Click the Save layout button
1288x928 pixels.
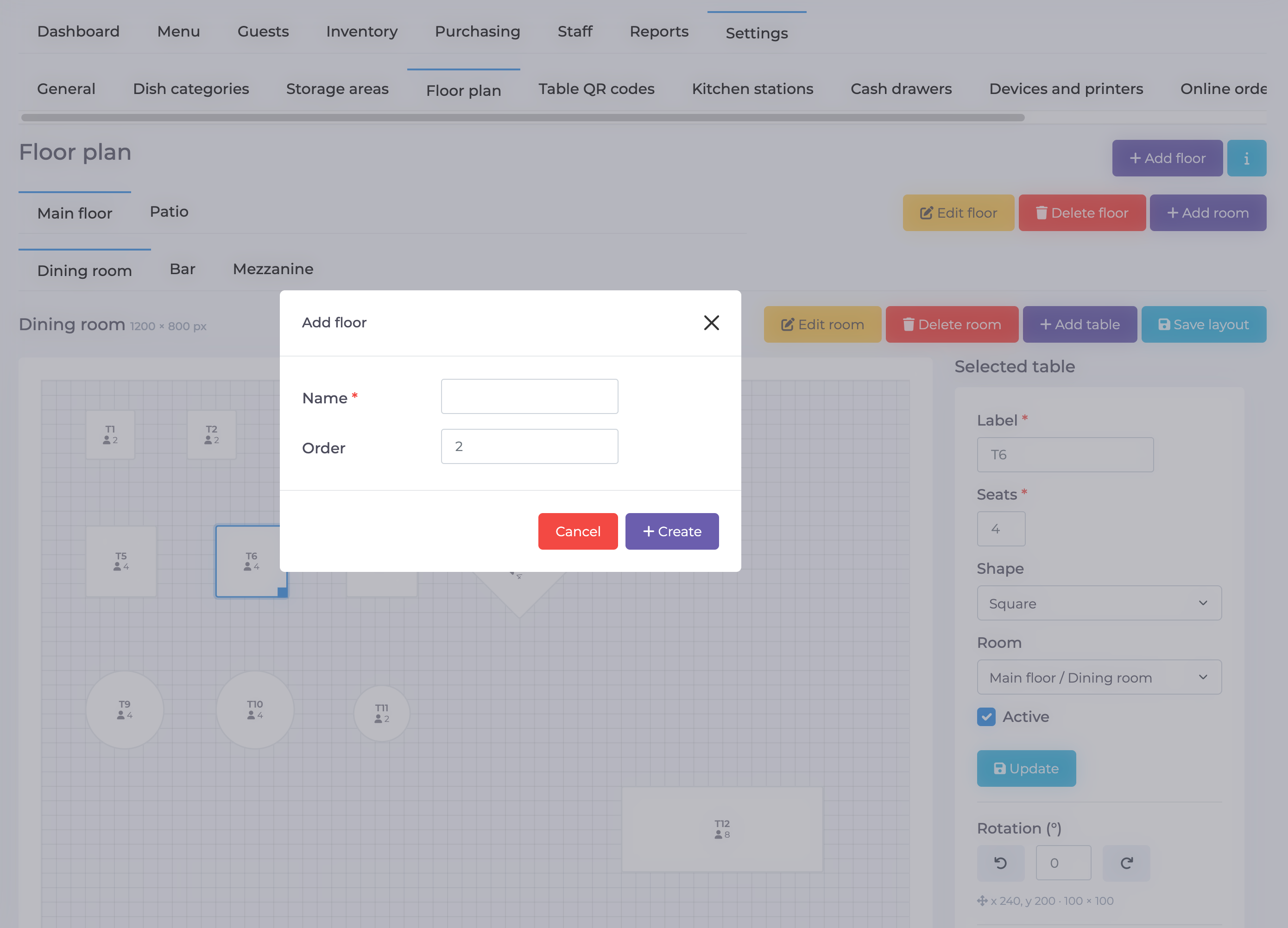1203,325
